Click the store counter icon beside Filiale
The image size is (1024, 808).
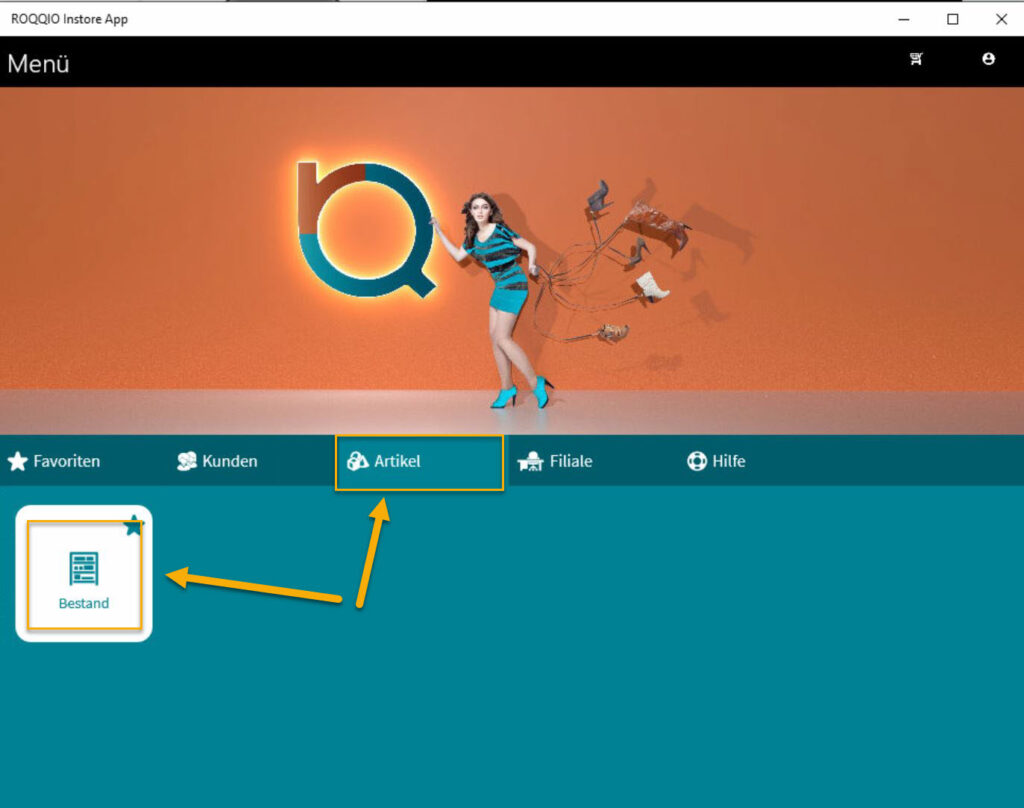(530, 462)
